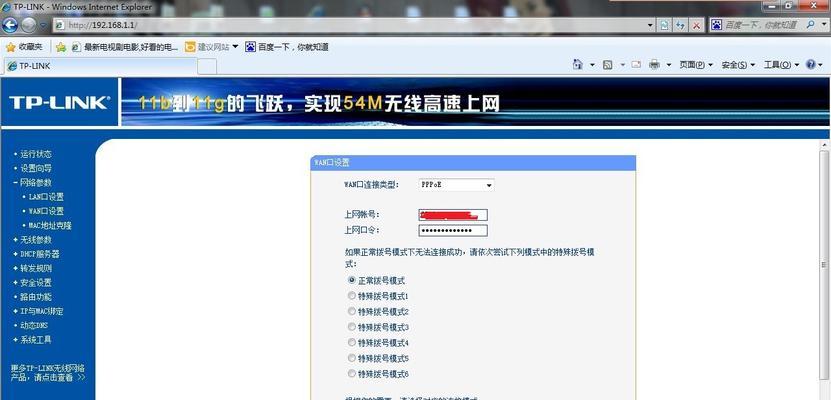
Task: Click the IE logo in title bar
Action: [6, 7]
